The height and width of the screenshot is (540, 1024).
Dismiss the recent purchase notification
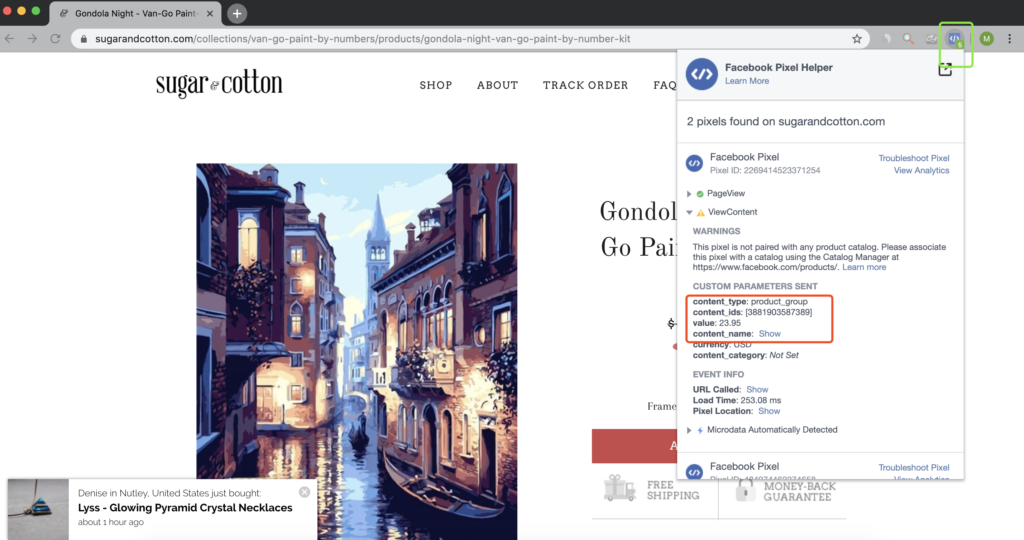304,492
